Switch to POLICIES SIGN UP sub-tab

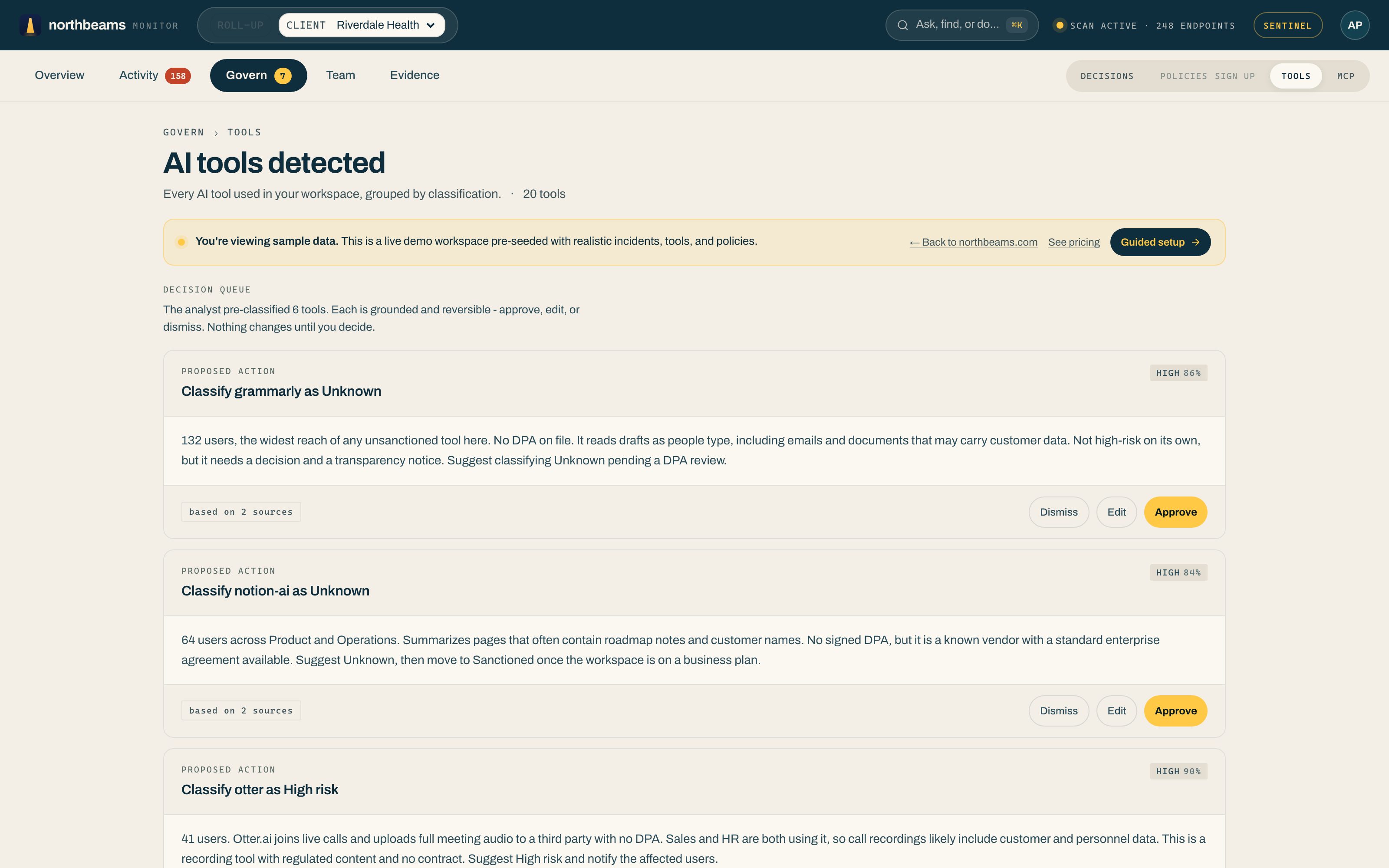[x=1207, y=76]
